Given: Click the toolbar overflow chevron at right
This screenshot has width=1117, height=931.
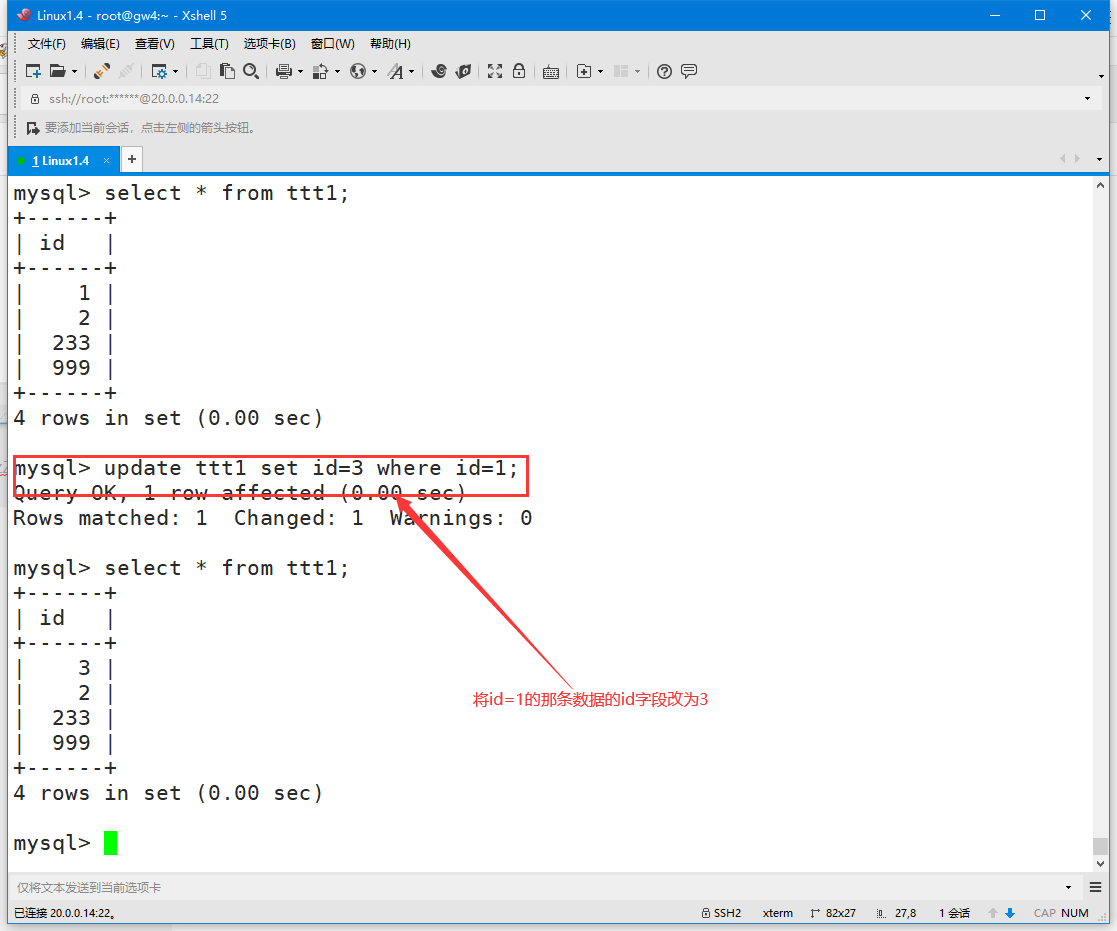Looking at the screenshot, I should 1101,76.
